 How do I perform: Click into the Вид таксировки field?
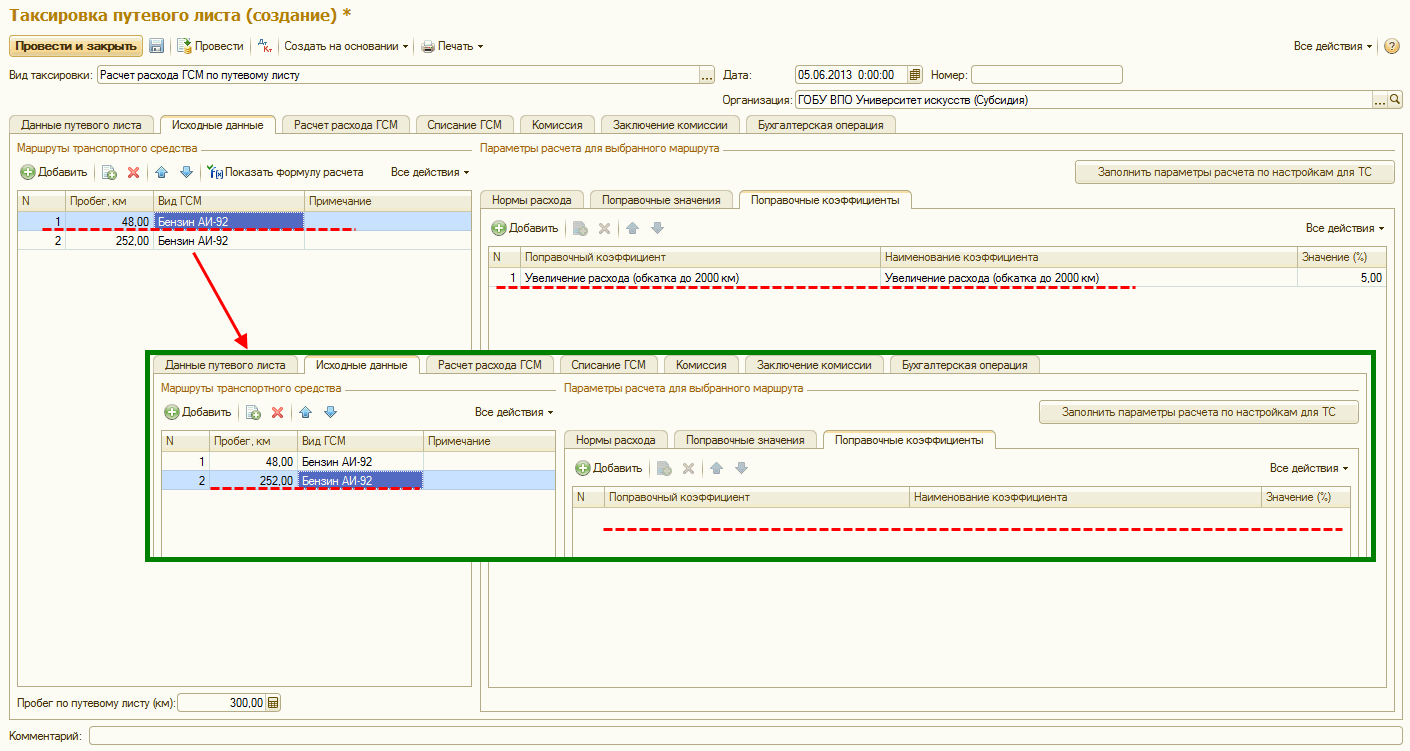coord(398,75)
